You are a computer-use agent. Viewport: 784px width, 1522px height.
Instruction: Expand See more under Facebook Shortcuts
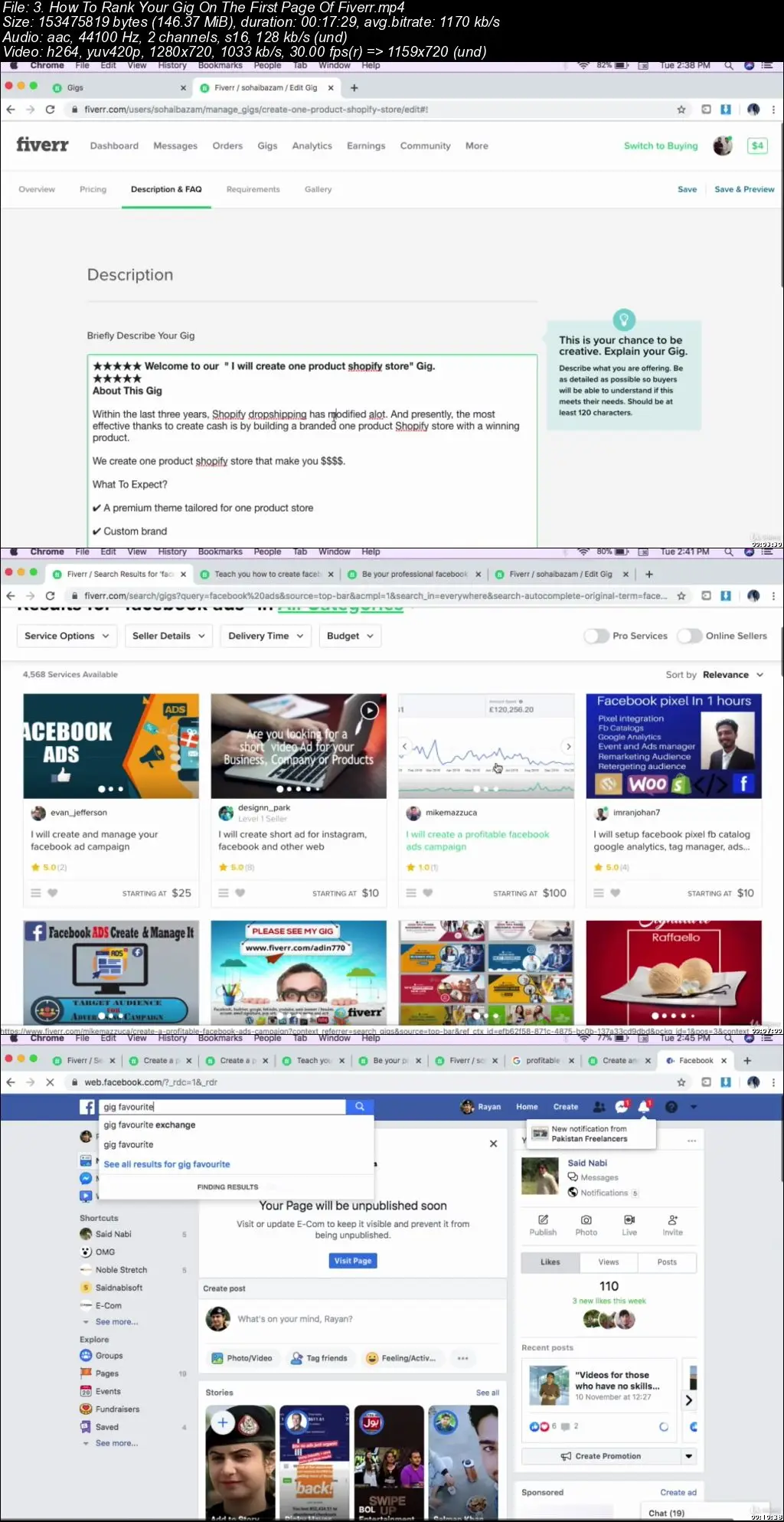(x=116, y=1322)
